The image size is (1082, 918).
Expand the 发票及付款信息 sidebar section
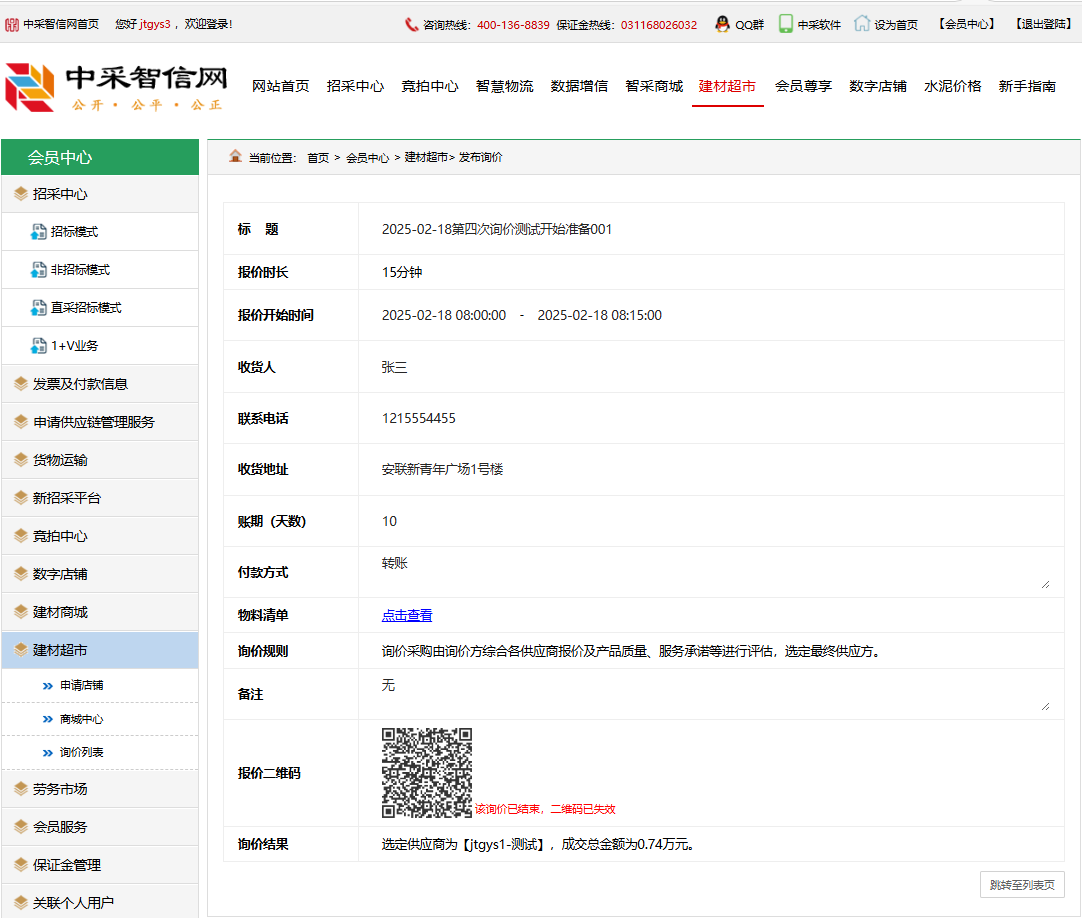[x=100, y=384]
